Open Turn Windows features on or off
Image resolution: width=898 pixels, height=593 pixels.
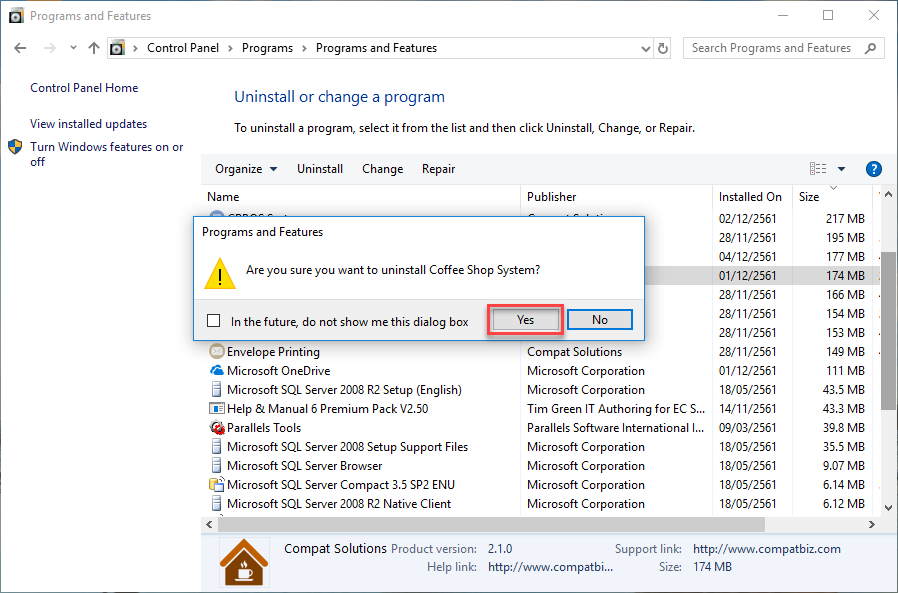(107, 154)
